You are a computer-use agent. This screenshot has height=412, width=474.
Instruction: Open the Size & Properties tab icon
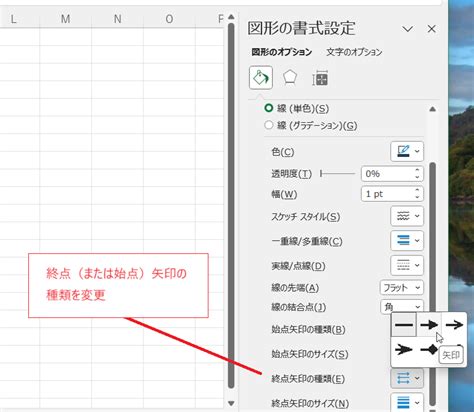[320, 79]
